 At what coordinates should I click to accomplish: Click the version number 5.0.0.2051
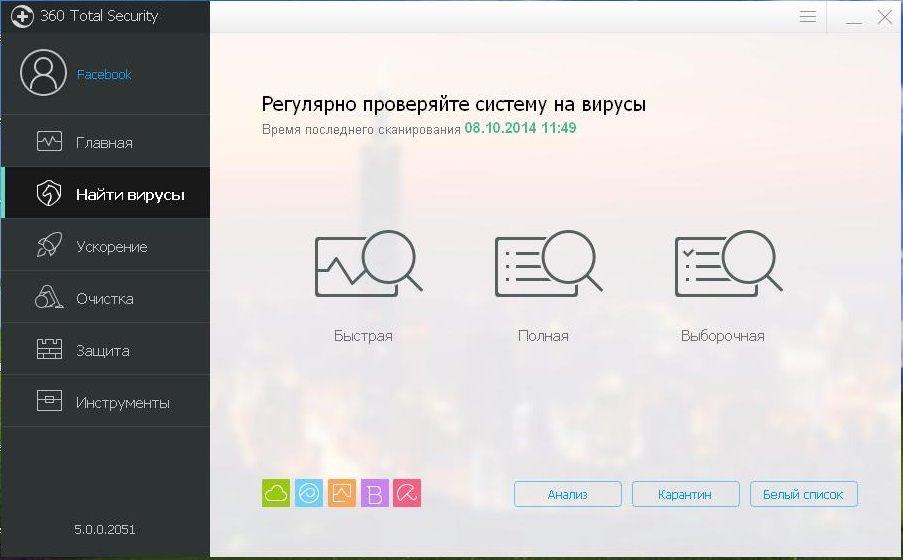click(x=105, y=529)
